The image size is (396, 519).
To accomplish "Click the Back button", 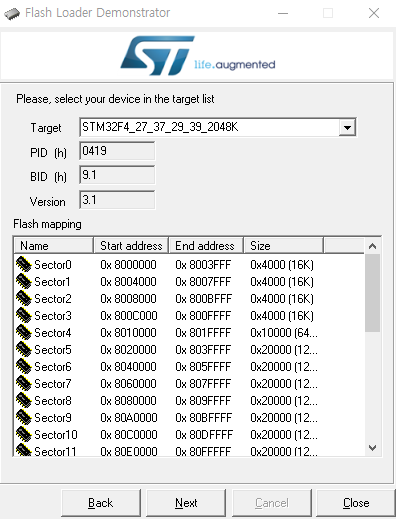I will click(101, 503).
